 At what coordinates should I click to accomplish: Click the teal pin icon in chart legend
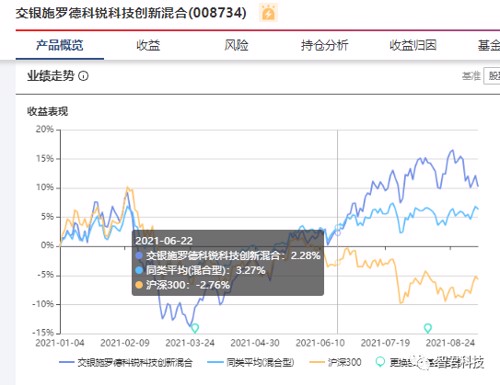coord(380,362)
